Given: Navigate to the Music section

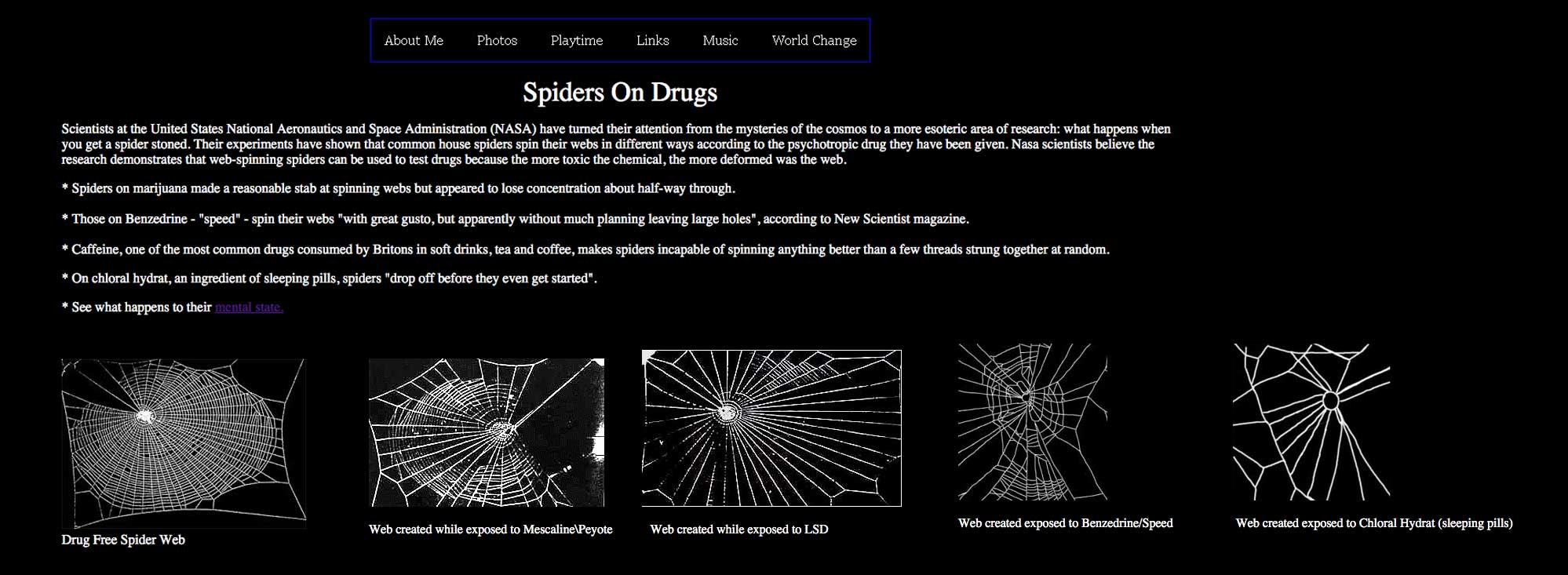Looking at the screenshot, I should [720, 41].
